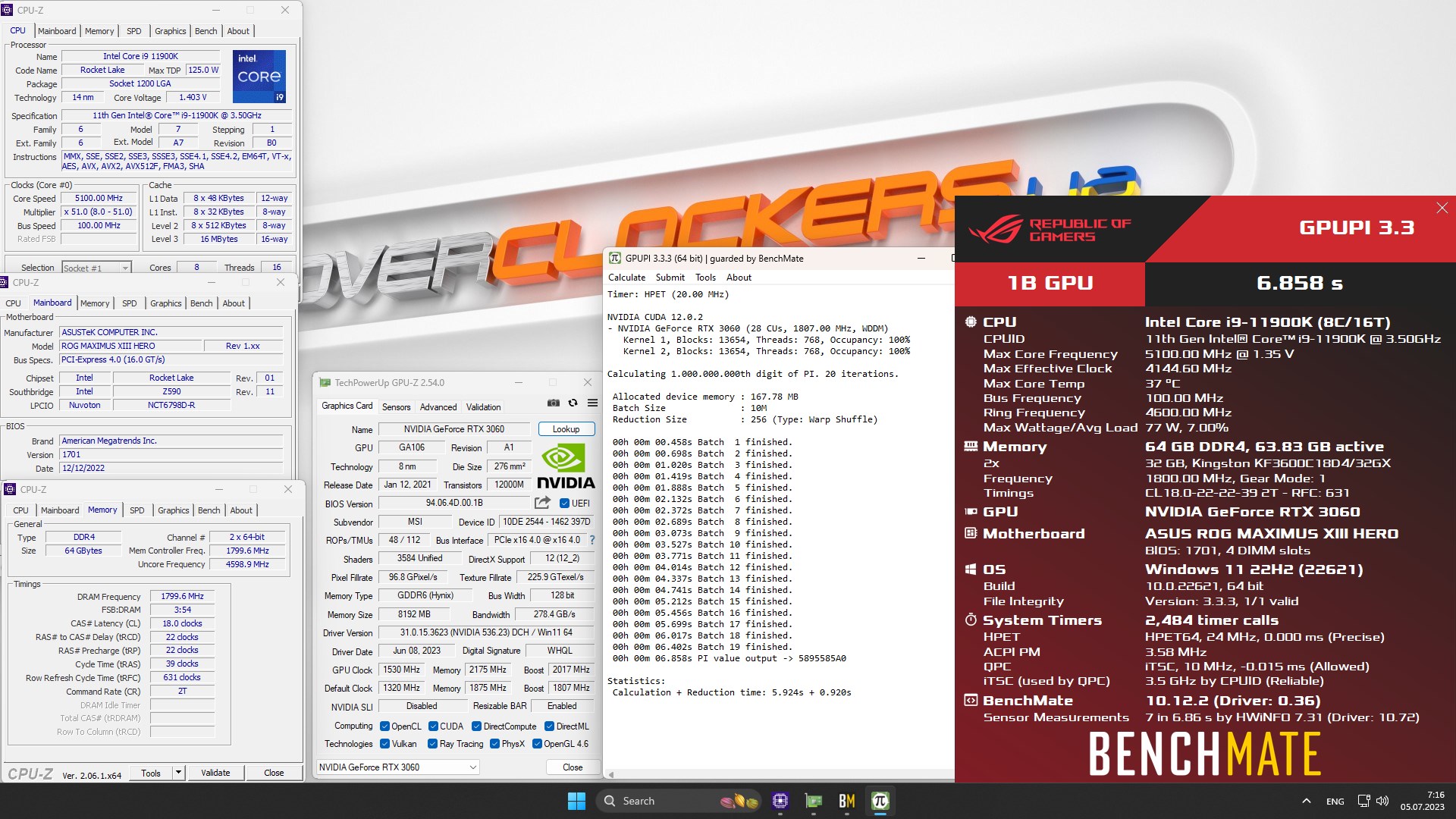
Task: Click the GPUPI horizontal scrollbar left arrow
Action: tap(611, 774)
